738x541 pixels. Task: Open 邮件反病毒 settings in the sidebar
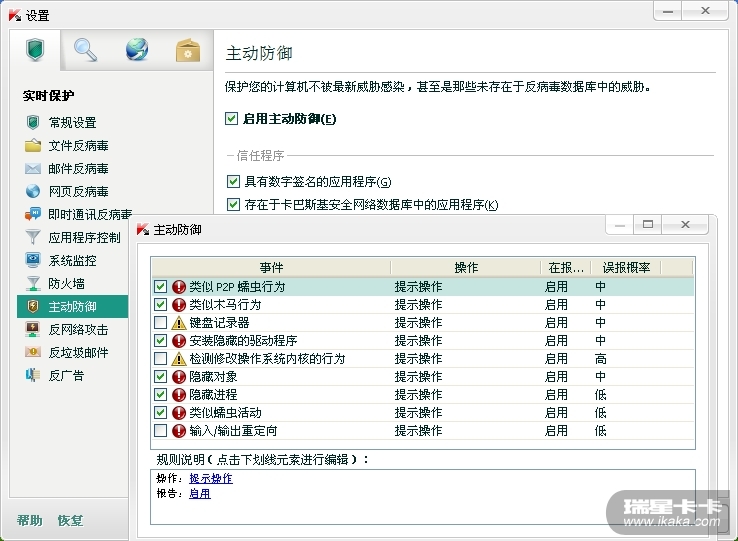click(78, 168)
